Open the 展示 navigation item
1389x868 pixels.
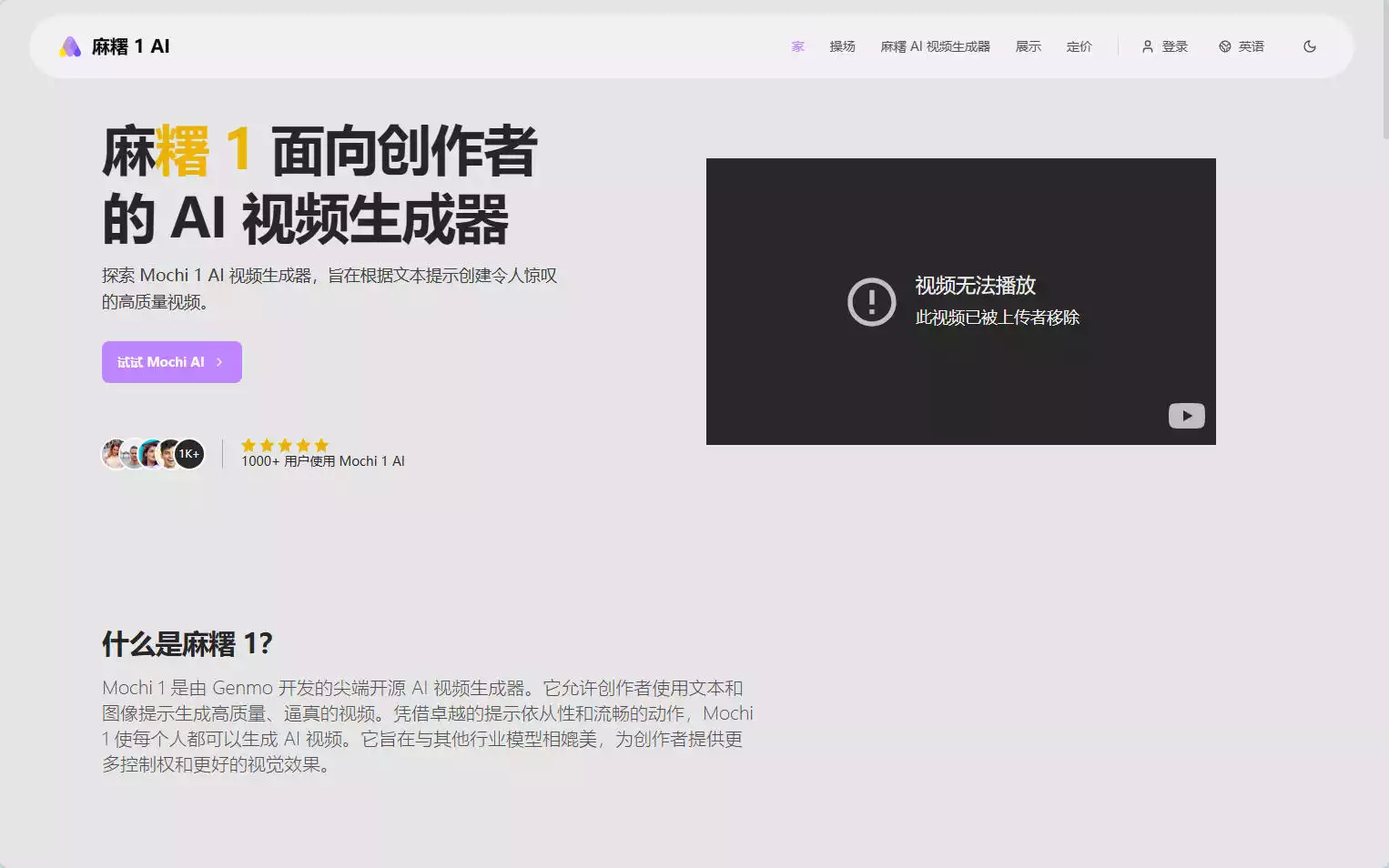pos(1028,46)
